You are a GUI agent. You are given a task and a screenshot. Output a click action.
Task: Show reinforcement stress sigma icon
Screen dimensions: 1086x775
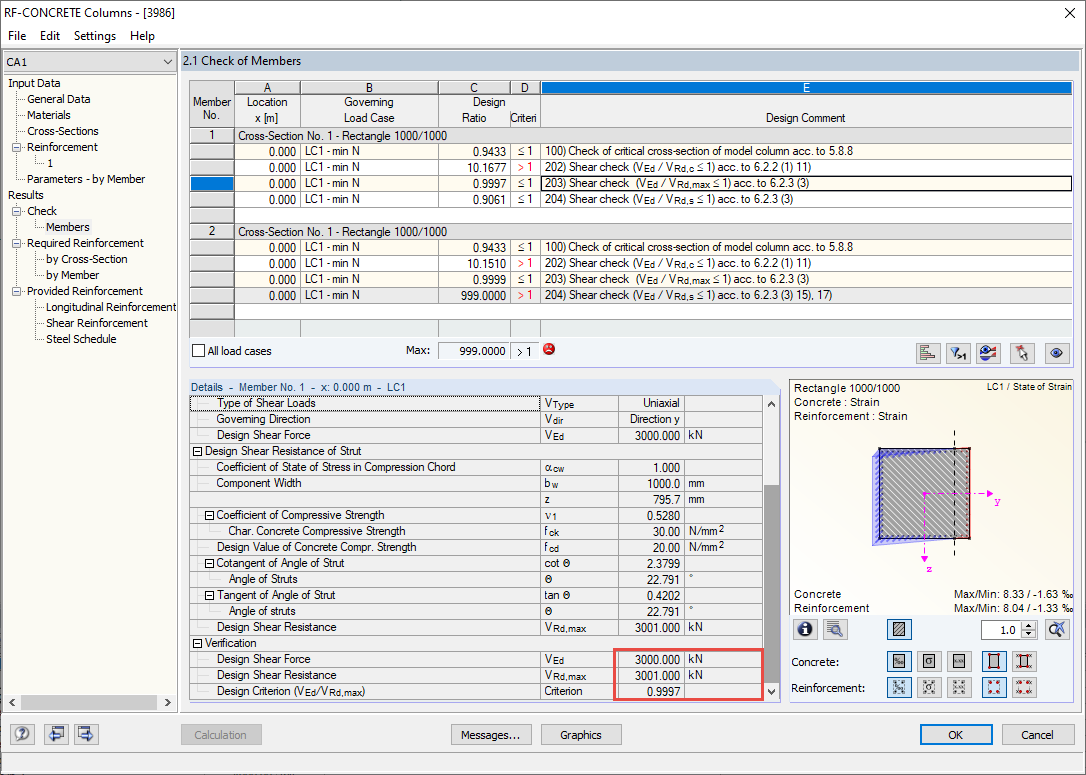(x=929, y=687)
